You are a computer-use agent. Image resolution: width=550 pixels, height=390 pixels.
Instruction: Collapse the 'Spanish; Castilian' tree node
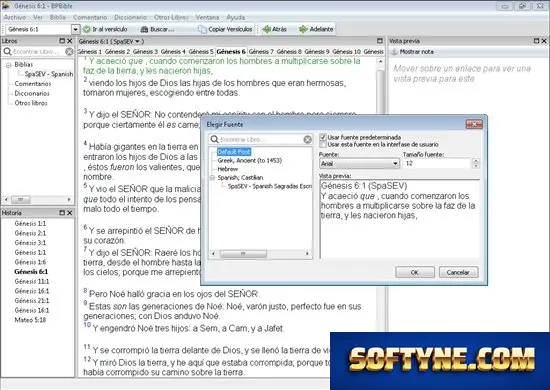(x=212, y=178)
